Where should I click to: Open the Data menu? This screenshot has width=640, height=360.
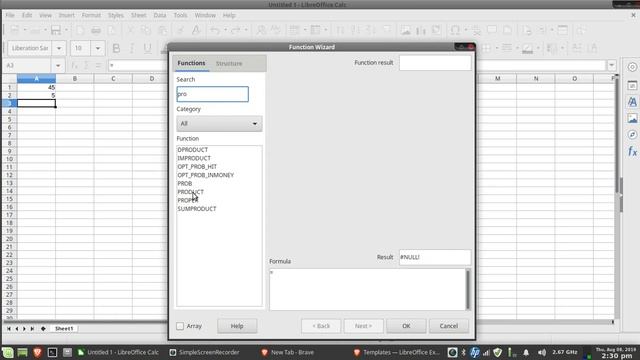tap(160, 15)
